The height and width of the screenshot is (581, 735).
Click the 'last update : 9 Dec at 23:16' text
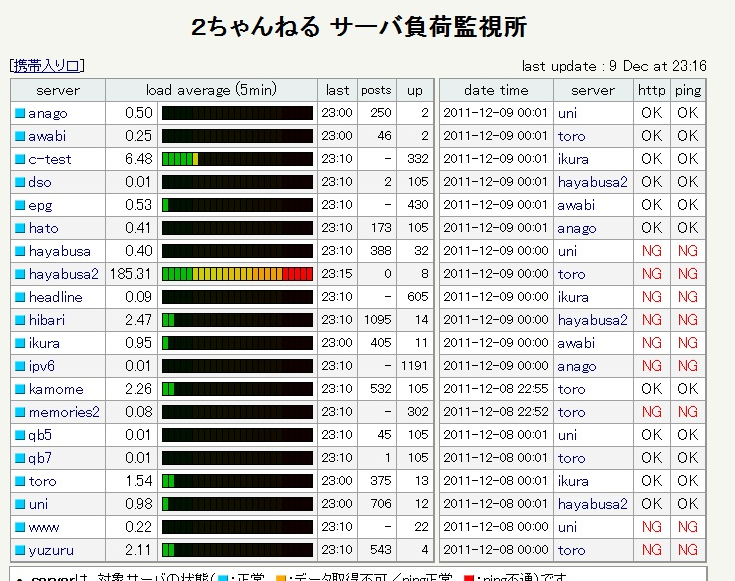[614, 66]
